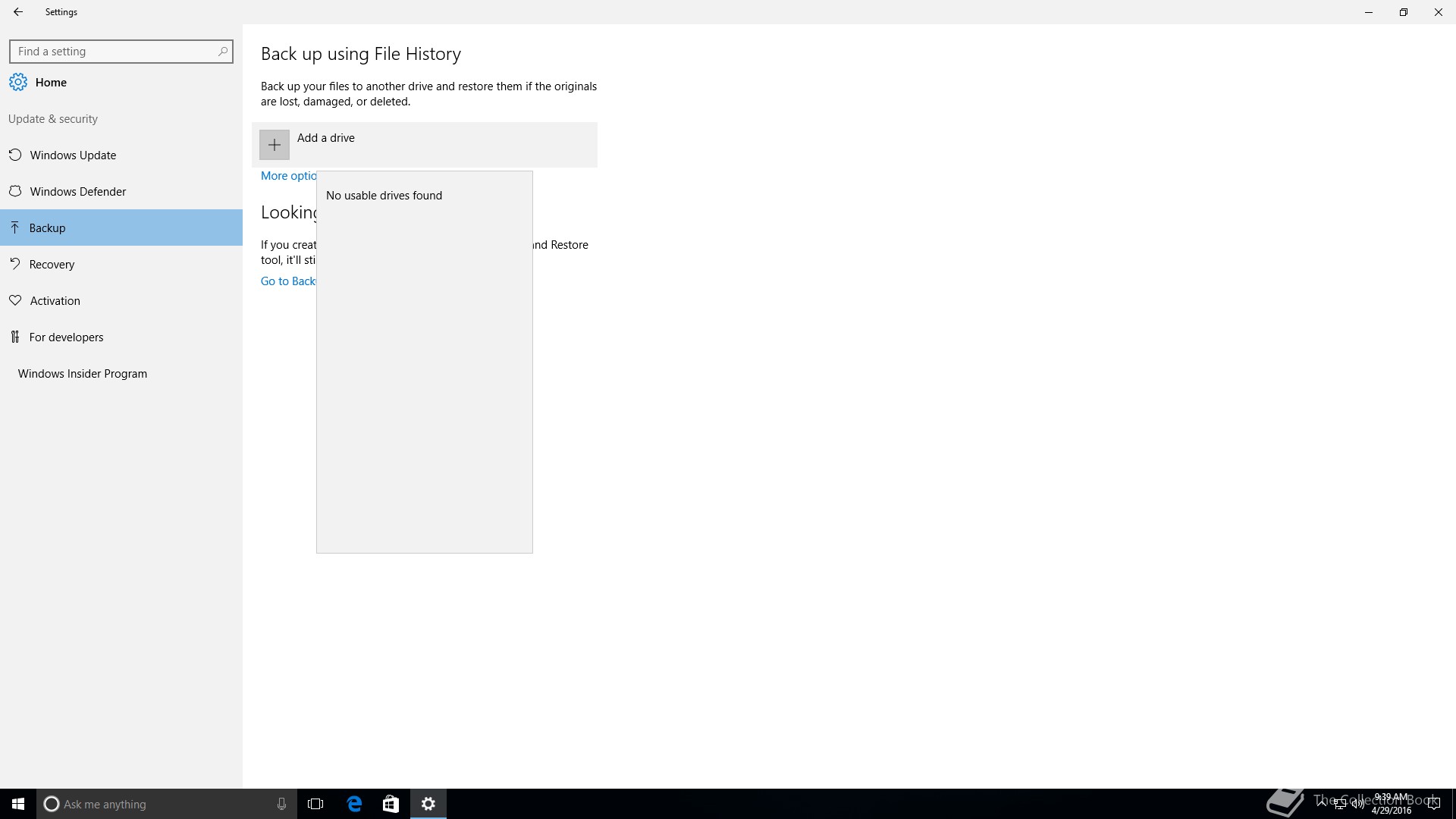Select the Backup section
The width and height of the screenshot is (1456, 819).
(x=121, y=227)
